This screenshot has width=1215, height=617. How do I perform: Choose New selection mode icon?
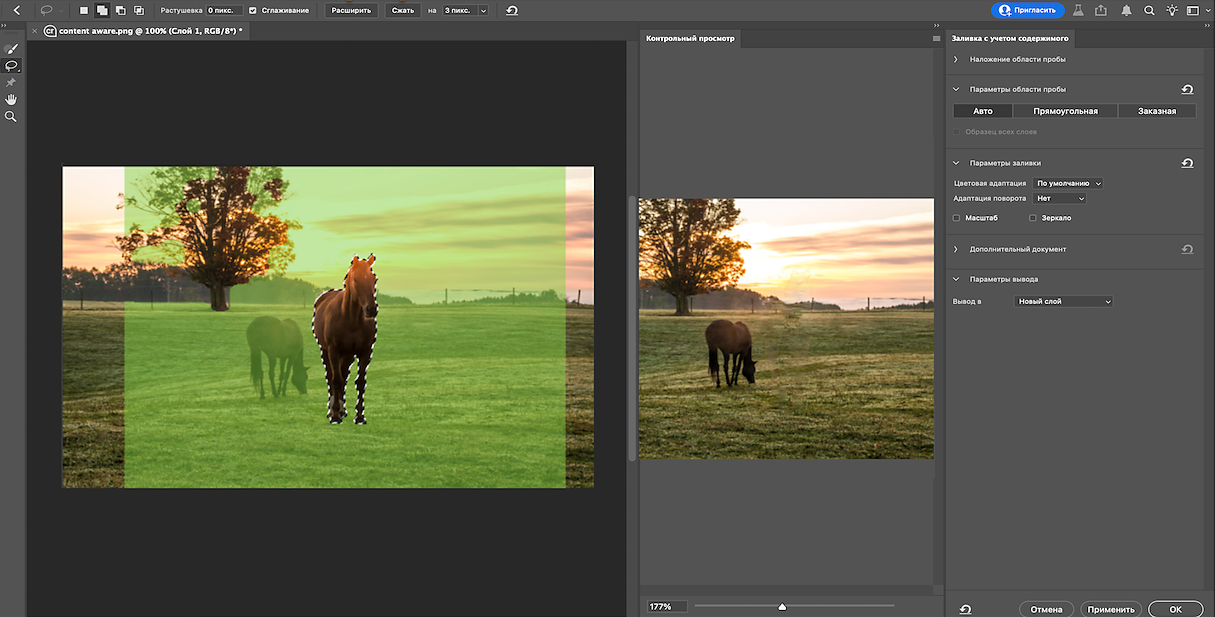pos(84,10)
